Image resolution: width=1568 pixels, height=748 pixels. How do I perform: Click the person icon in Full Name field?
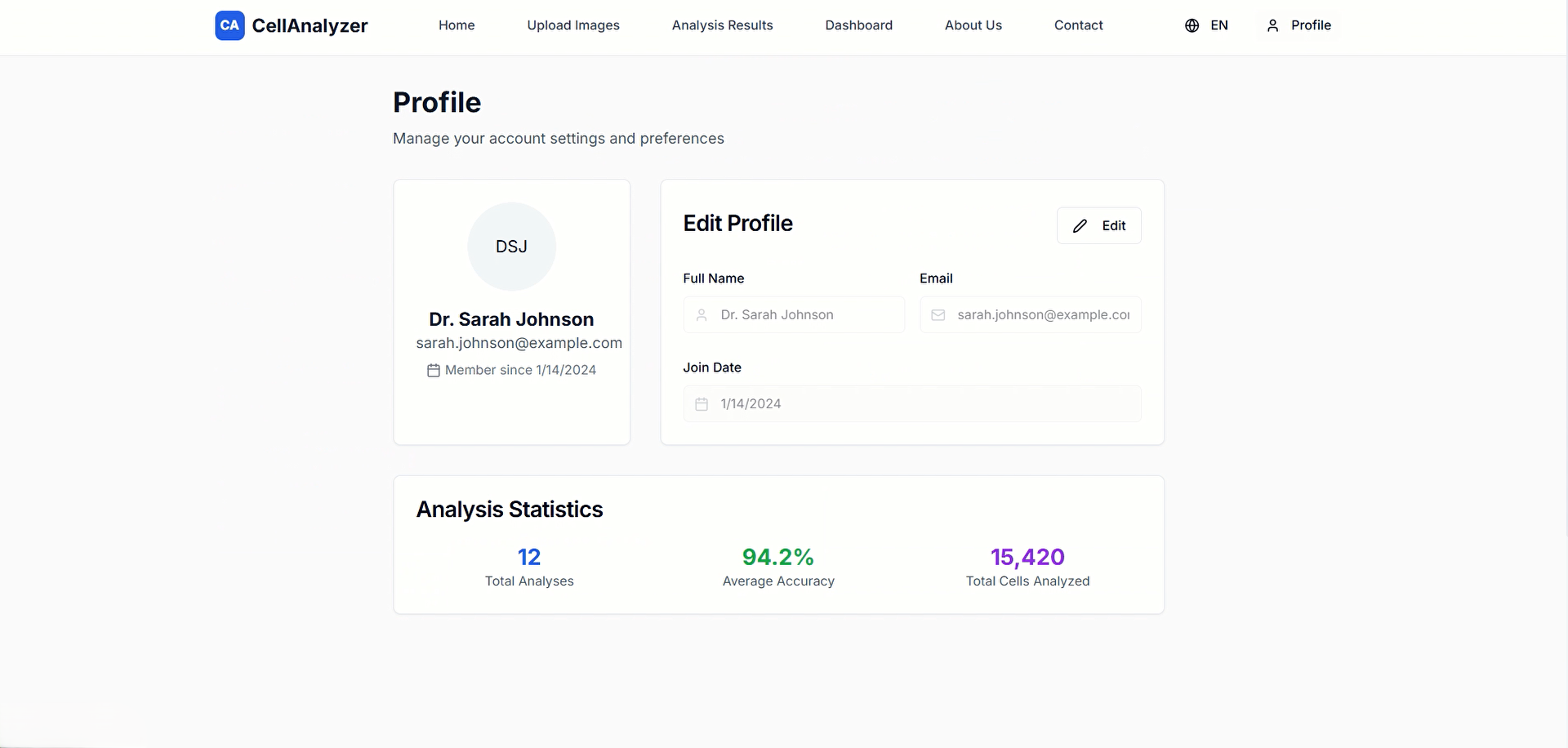tap(702, 315)
